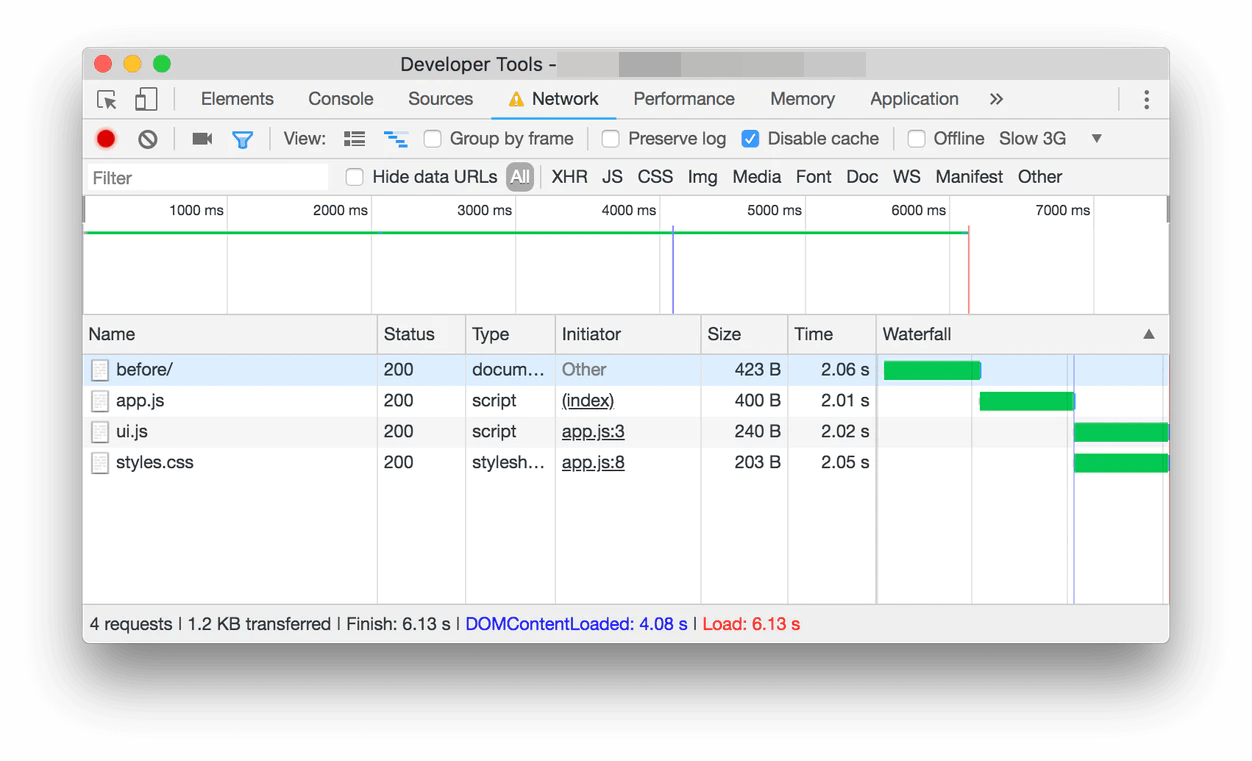Open the DevTools three-dot customize menu
The height and width of the screenshot is (761, 1252).
click(1146, 99)
